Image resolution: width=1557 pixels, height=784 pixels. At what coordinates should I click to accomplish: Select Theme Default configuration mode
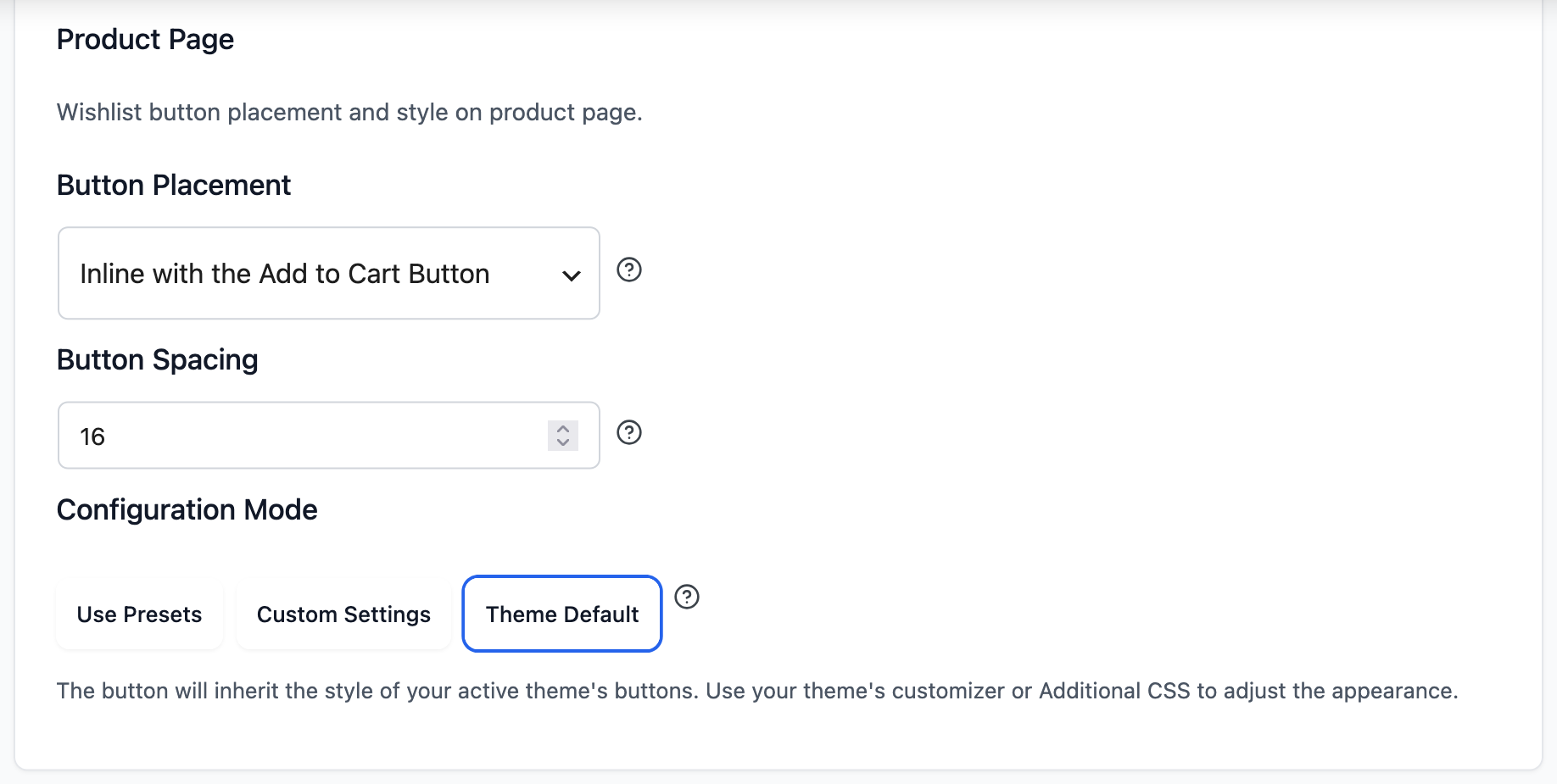click(562, 614)
